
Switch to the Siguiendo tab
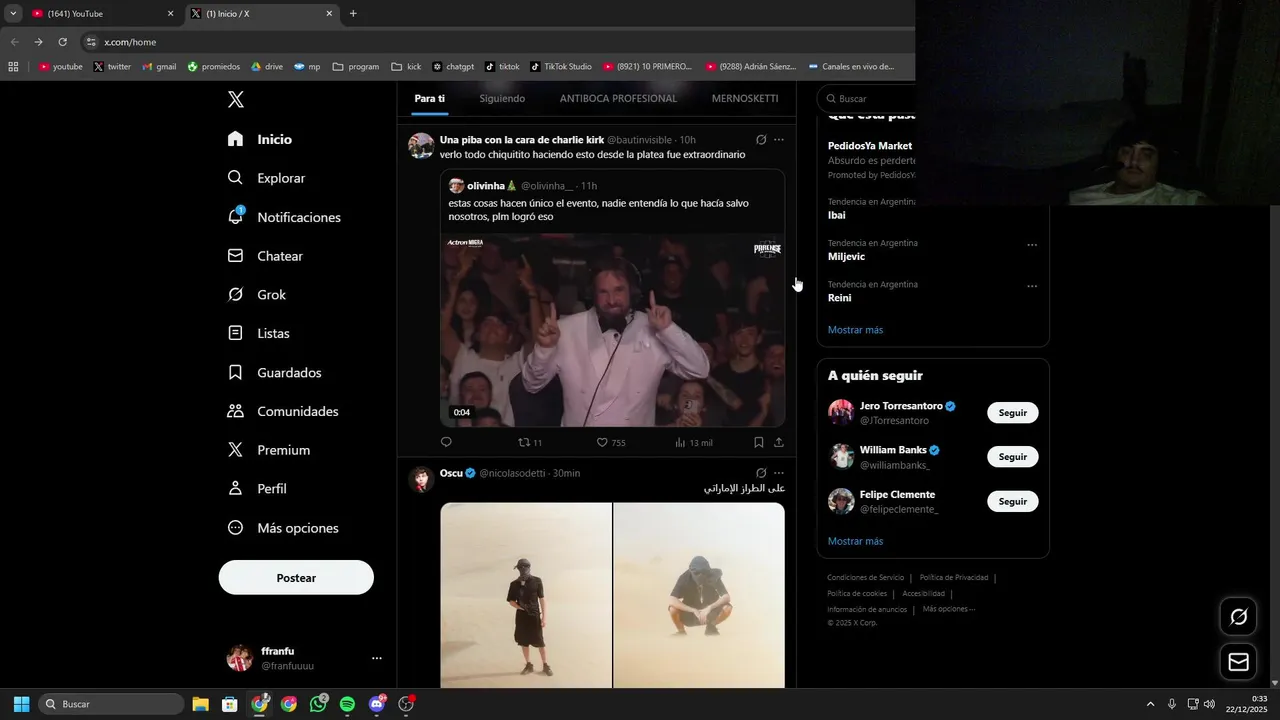point(502,98)
